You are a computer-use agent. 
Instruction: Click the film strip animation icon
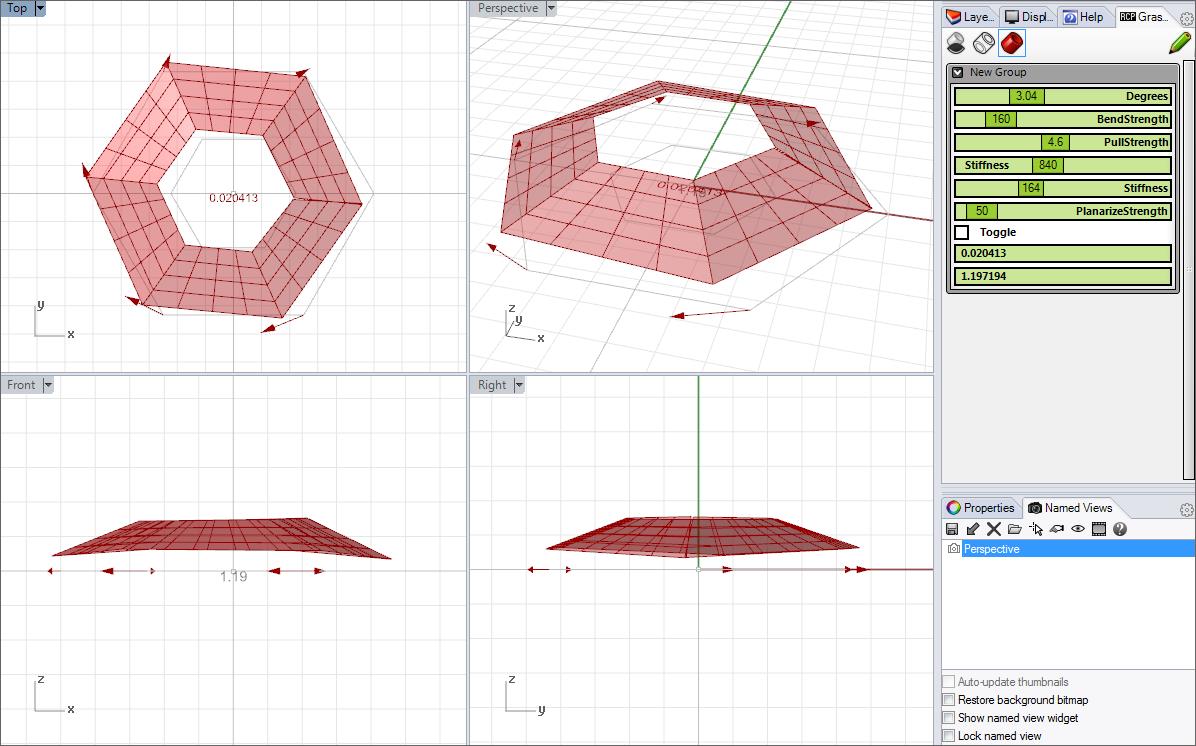click(1099, 529)
